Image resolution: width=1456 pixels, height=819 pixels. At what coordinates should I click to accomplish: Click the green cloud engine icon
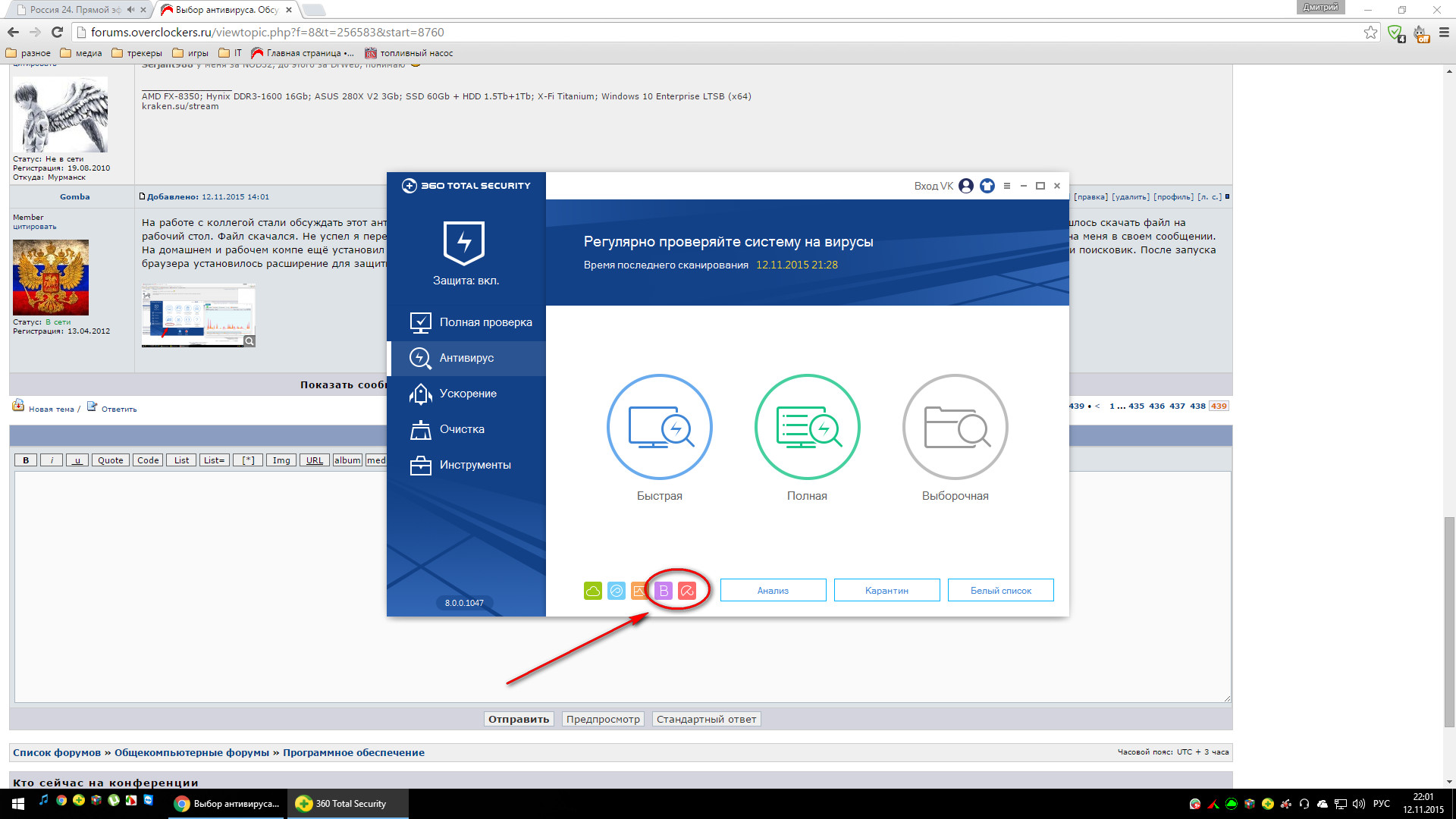[x=593, y=591]
